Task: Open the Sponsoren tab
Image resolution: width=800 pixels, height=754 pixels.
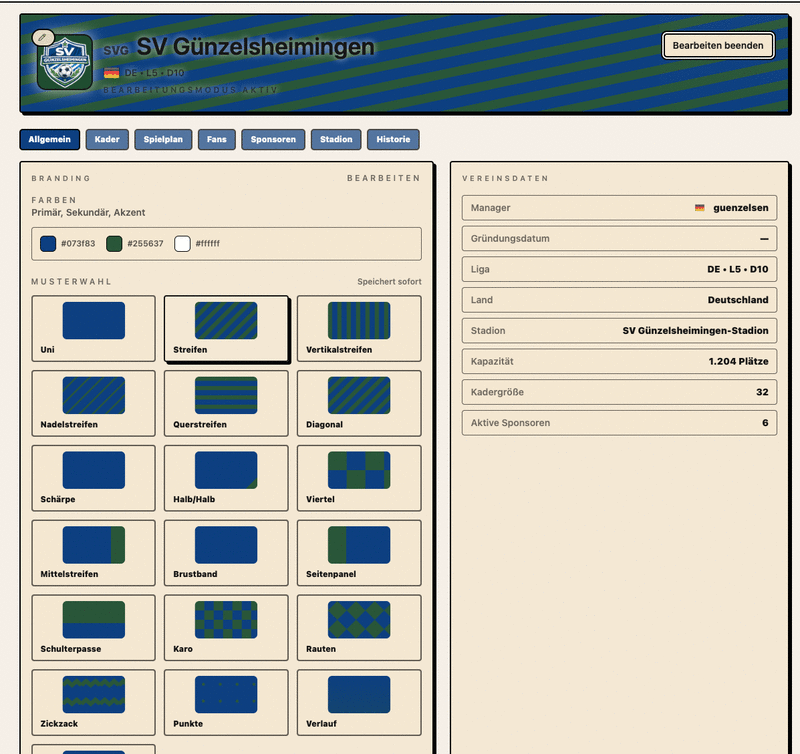Action: pyautogui.click(x=273, y=140)
